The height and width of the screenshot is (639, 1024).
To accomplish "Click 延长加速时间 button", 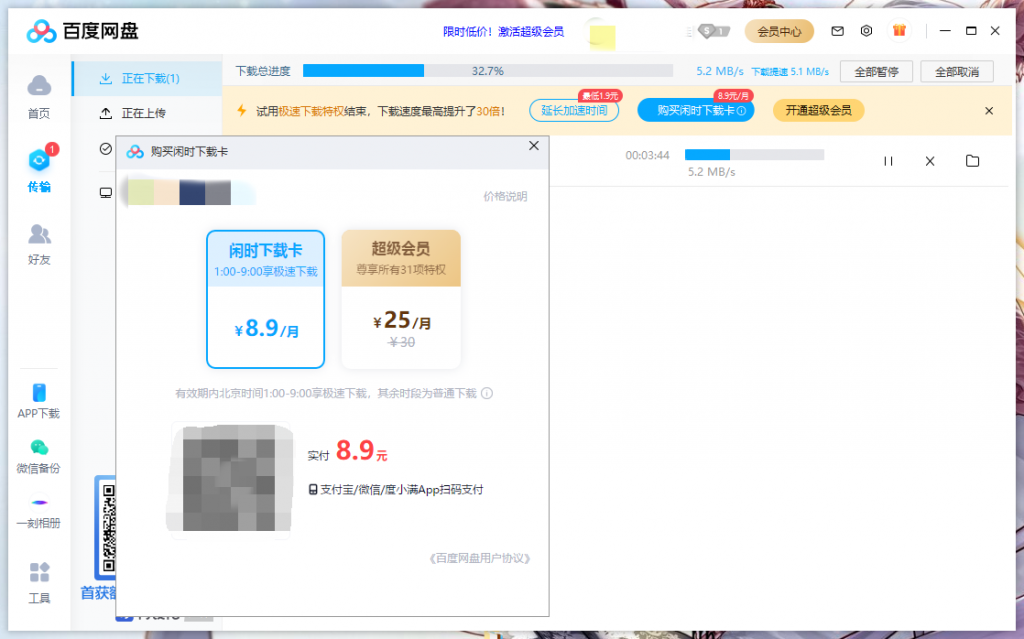I will (574, 110).
